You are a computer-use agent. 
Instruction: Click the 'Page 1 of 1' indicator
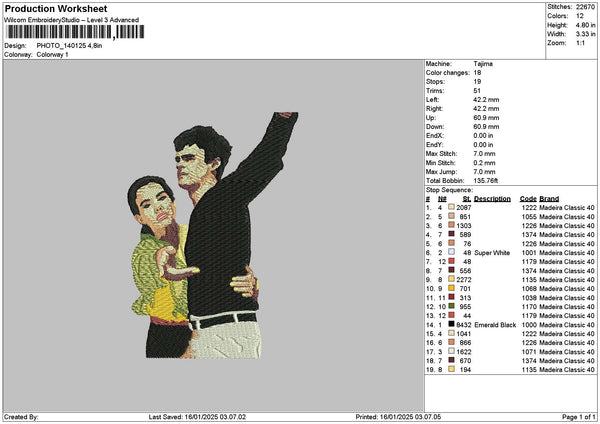pyautogui.click(x=579, y=417)
